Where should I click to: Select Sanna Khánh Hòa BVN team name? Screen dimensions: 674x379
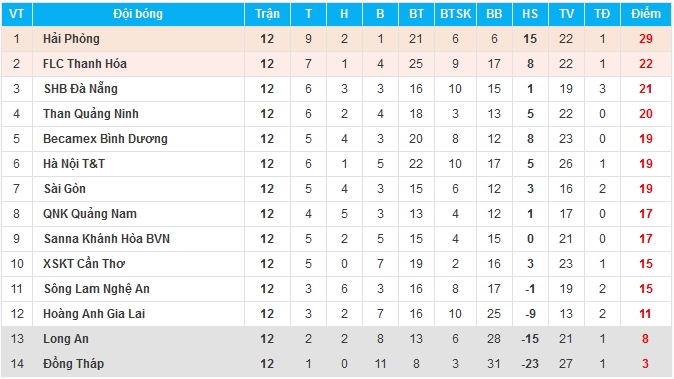click(107, 238)
